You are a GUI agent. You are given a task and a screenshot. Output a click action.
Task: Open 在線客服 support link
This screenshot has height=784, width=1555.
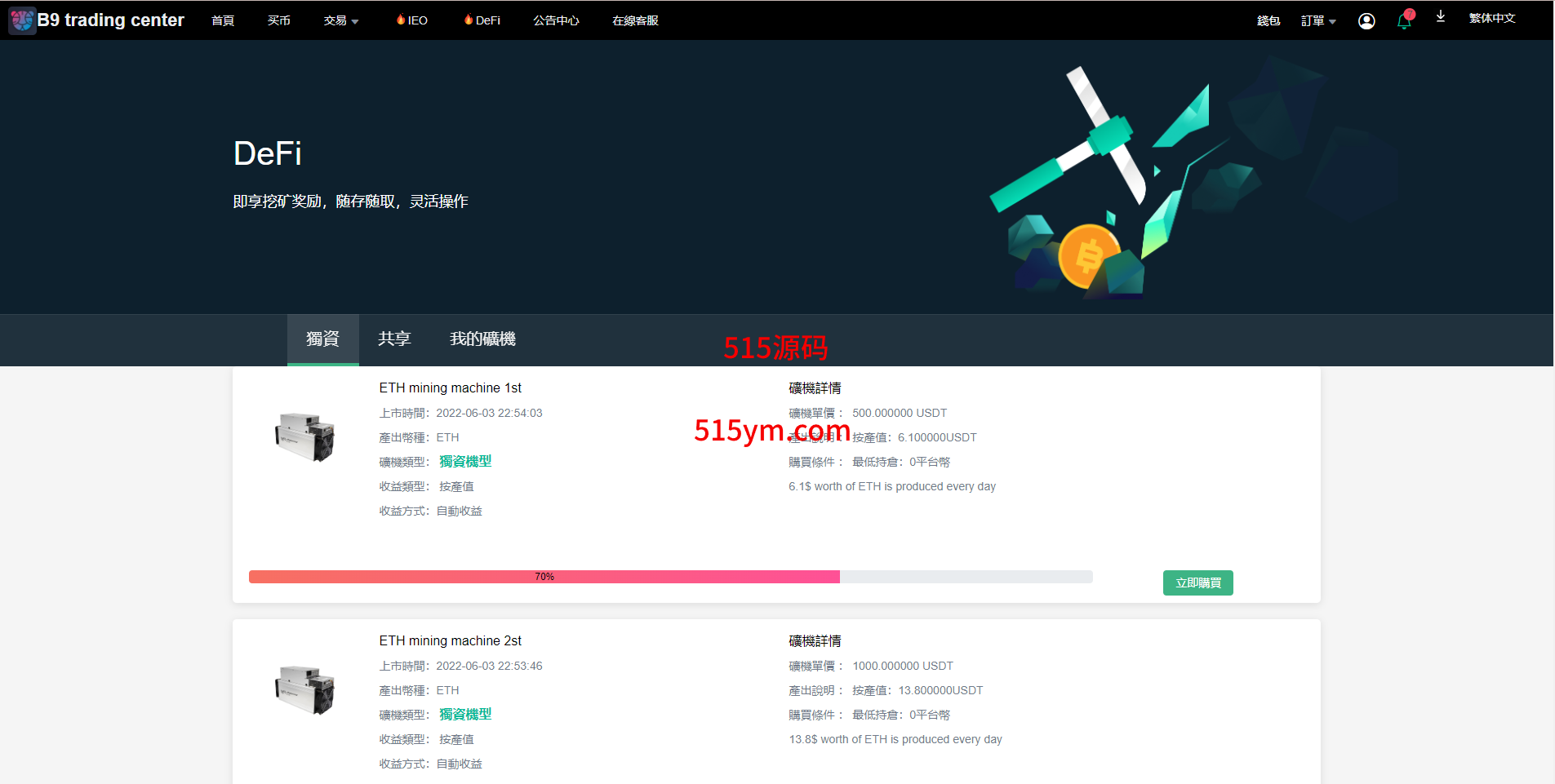pos(635,20)
